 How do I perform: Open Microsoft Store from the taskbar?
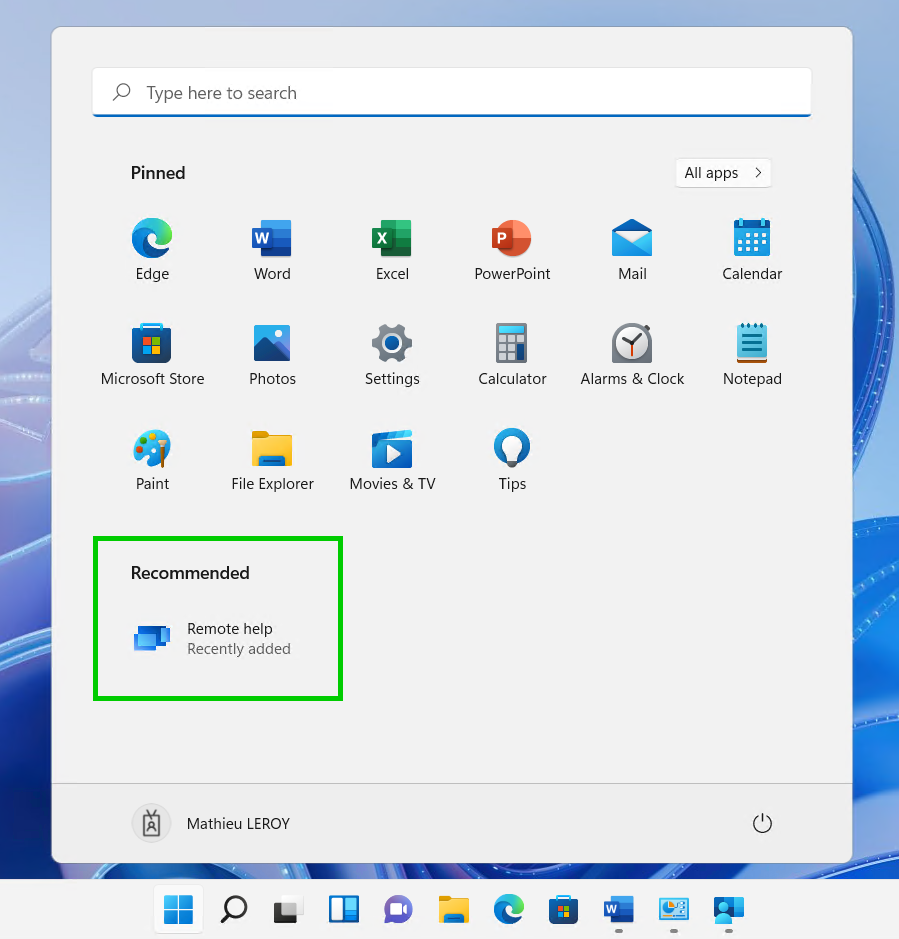564,909
